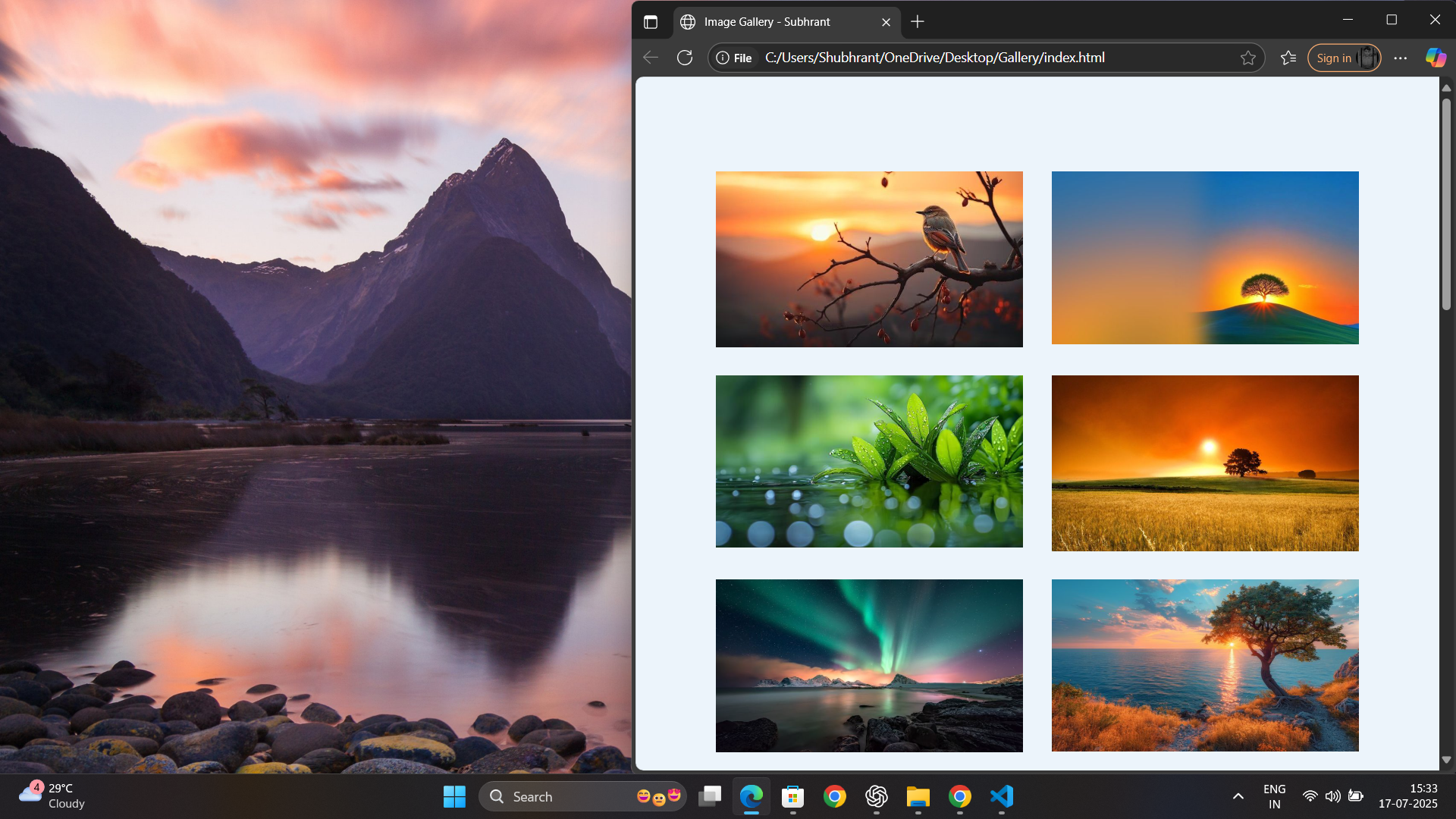
Task: Open the Wi-Fi network icon in the tray
Action: click(1310, 796)
